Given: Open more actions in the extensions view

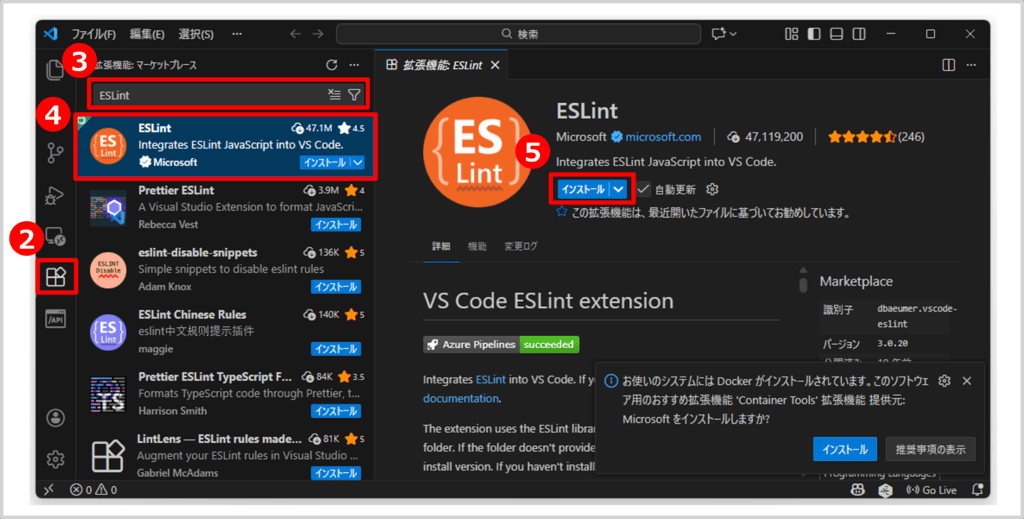Looking at the screenshot, I should click(354, 65).
